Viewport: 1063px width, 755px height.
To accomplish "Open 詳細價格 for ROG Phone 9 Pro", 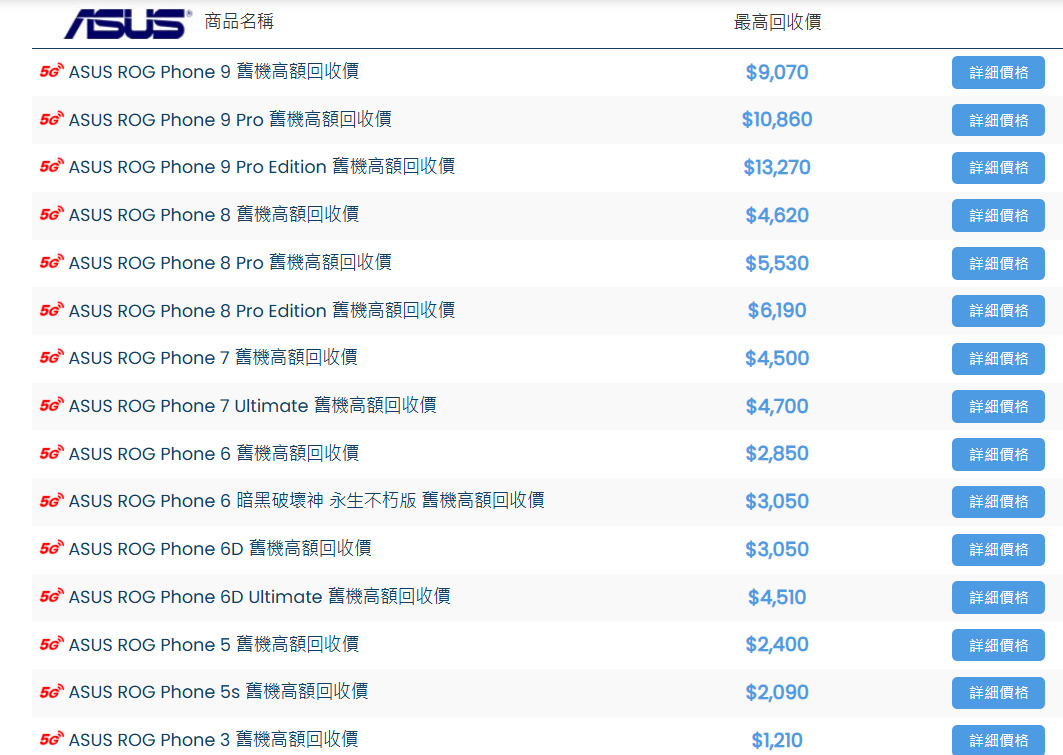I will pos(998,120).
